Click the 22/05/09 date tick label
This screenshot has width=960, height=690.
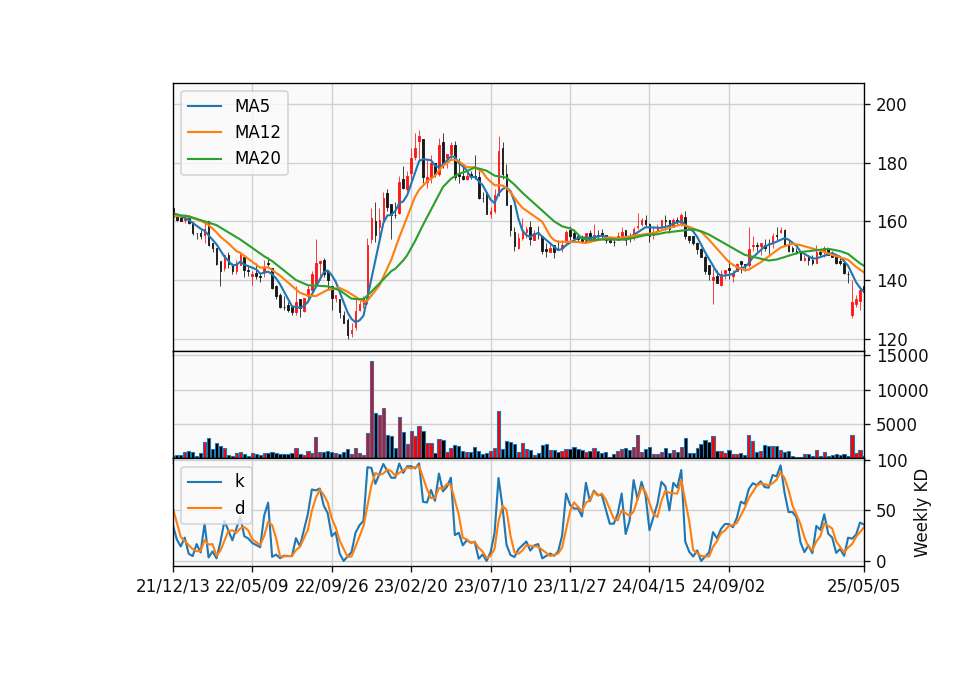[x=252, y=586]
